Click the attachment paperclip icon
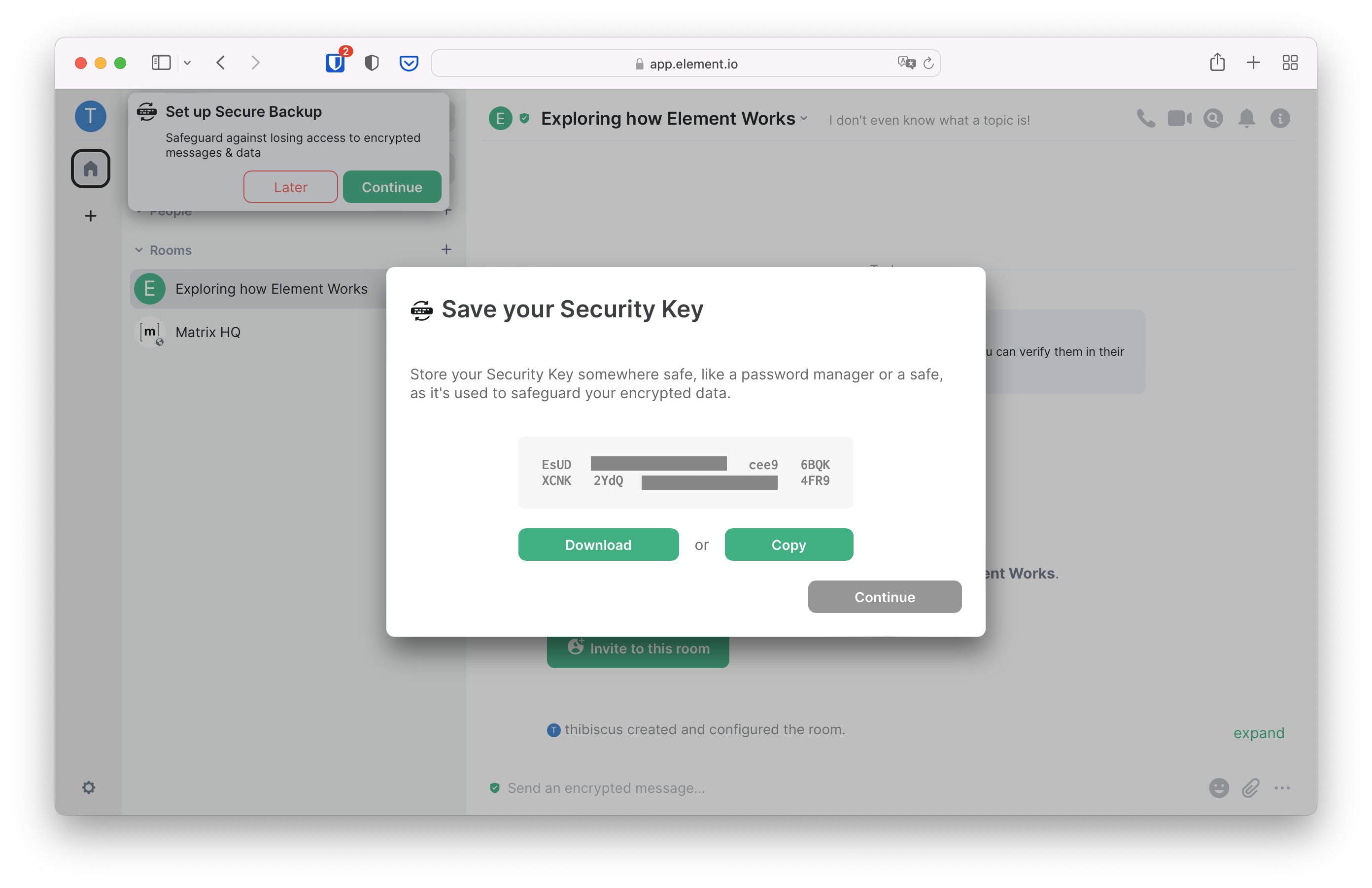 click(1250, 788)
